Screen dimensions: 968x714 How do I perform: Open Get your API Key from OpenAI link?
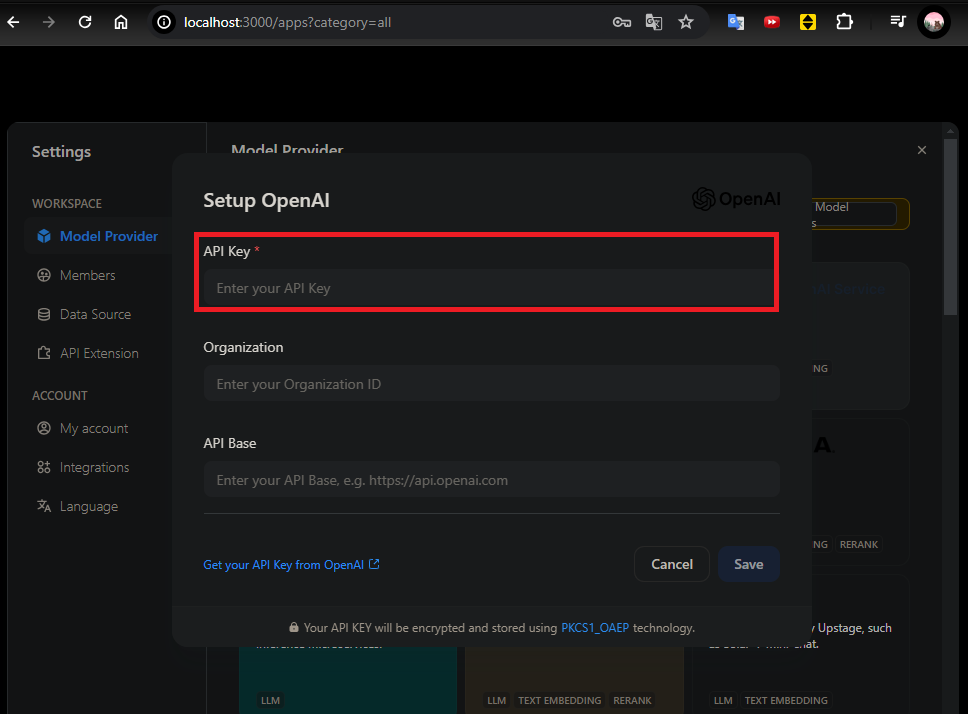pos(283,565)
